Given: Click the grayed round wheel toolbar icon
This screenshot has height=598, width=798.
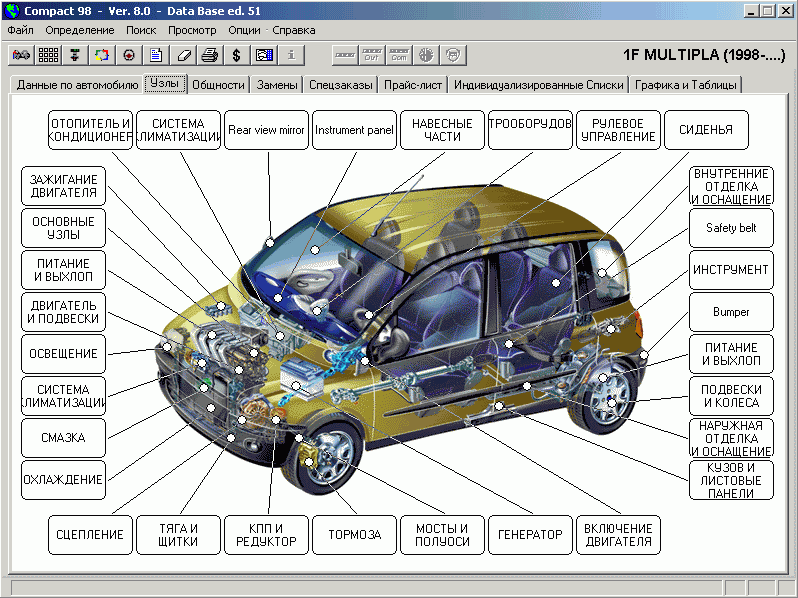Looking at the screenshot, I should tap(426, 55).
